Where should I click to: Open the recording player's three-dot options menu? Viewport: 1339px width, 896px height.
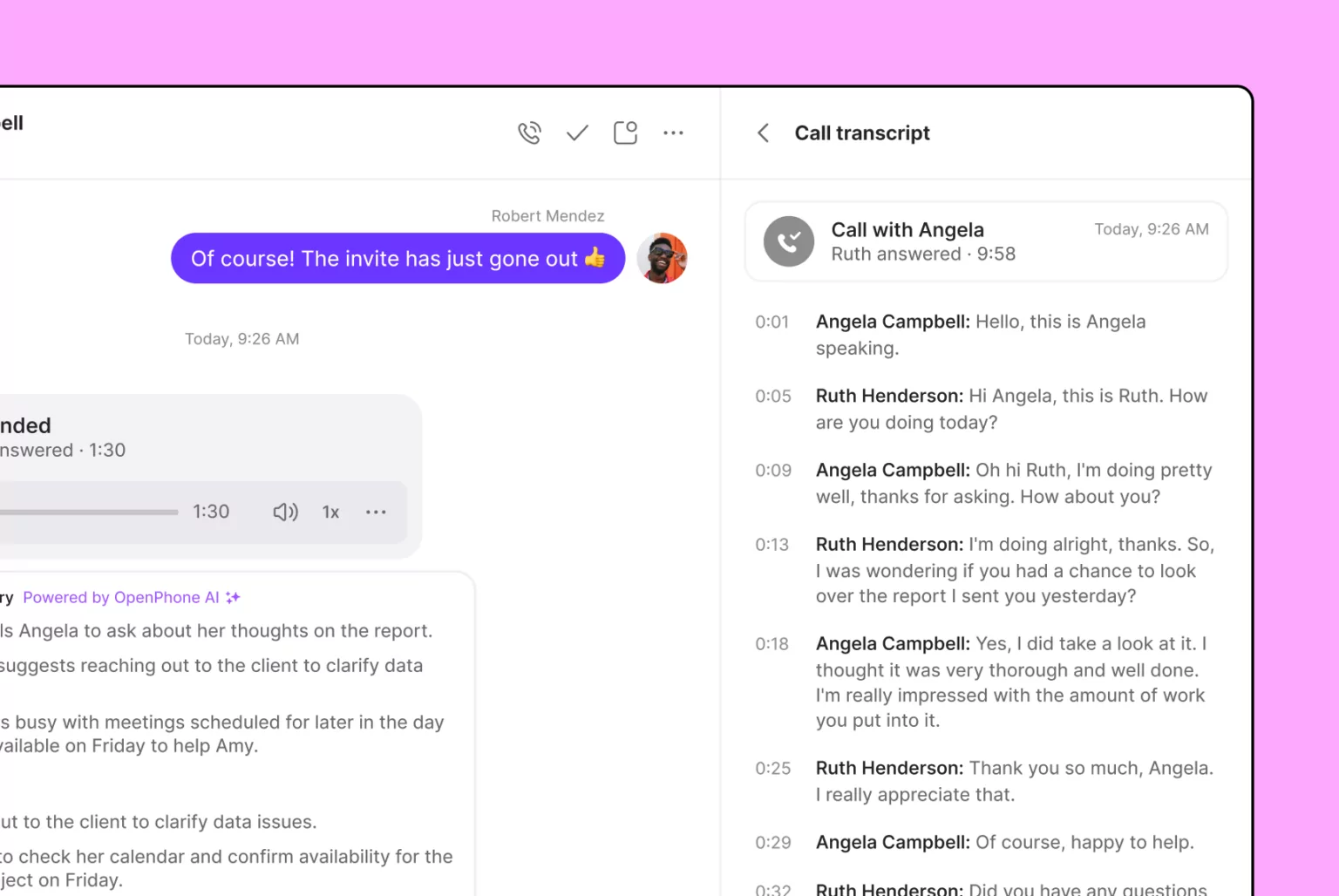coord(376,512)
